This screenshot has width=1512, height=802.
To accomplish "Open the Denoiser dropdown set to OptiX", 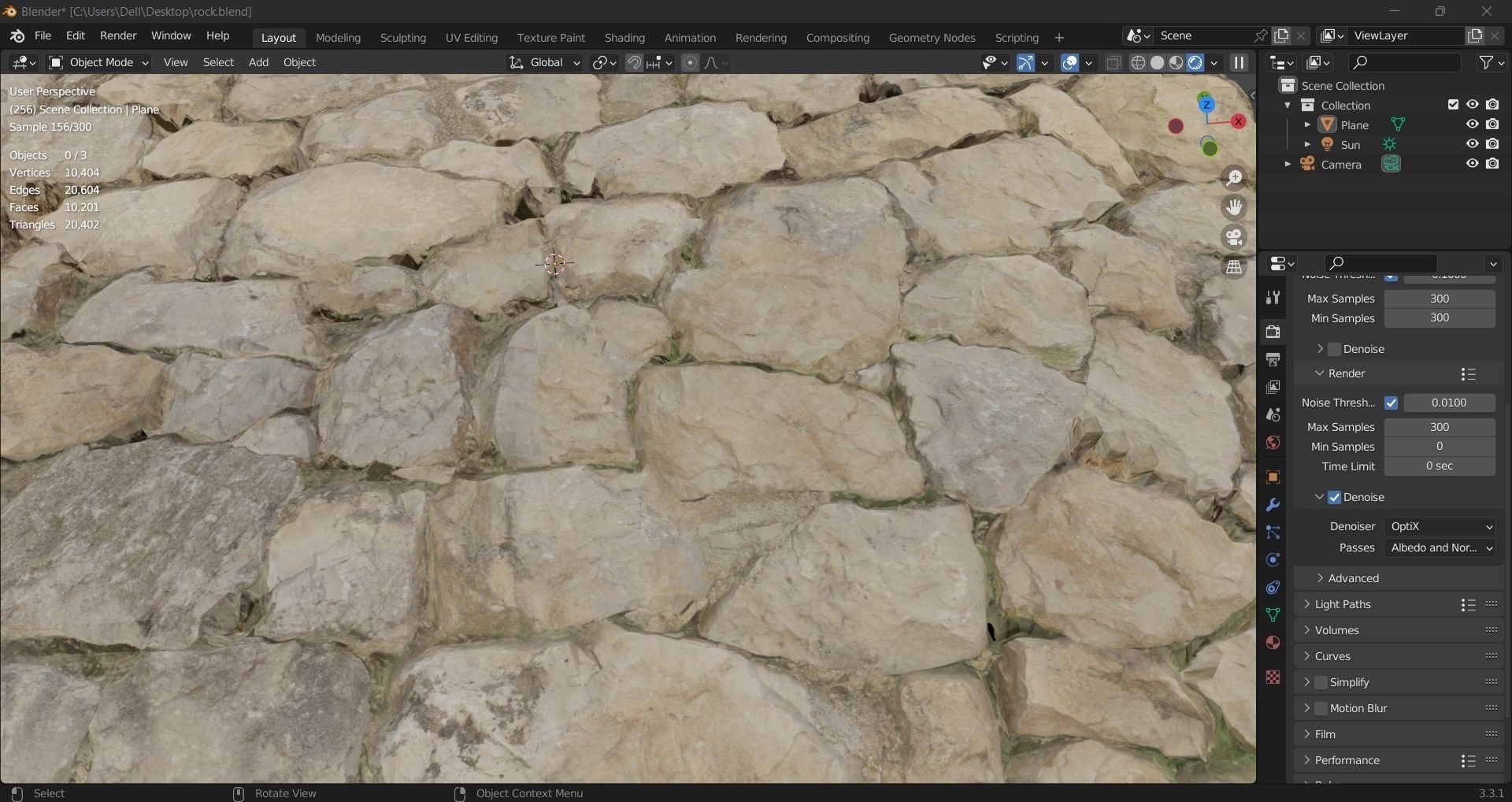I will click(1440, 526).
